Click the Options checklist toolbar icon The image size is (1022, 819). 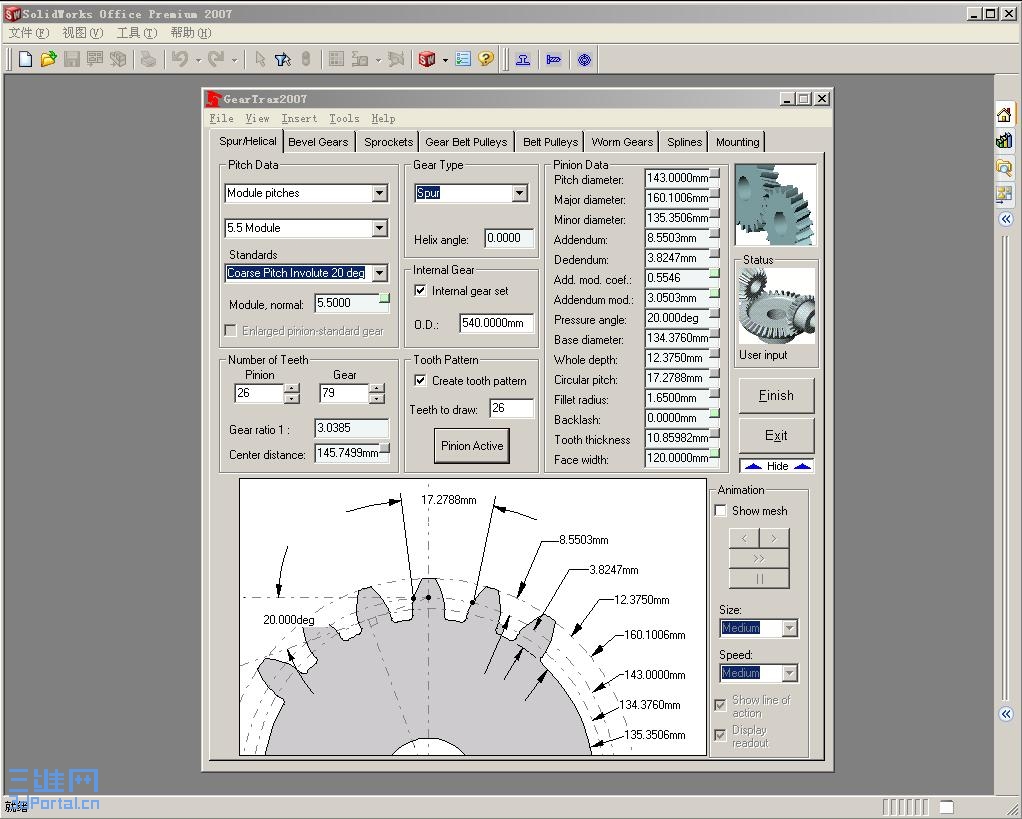(463, 59)
